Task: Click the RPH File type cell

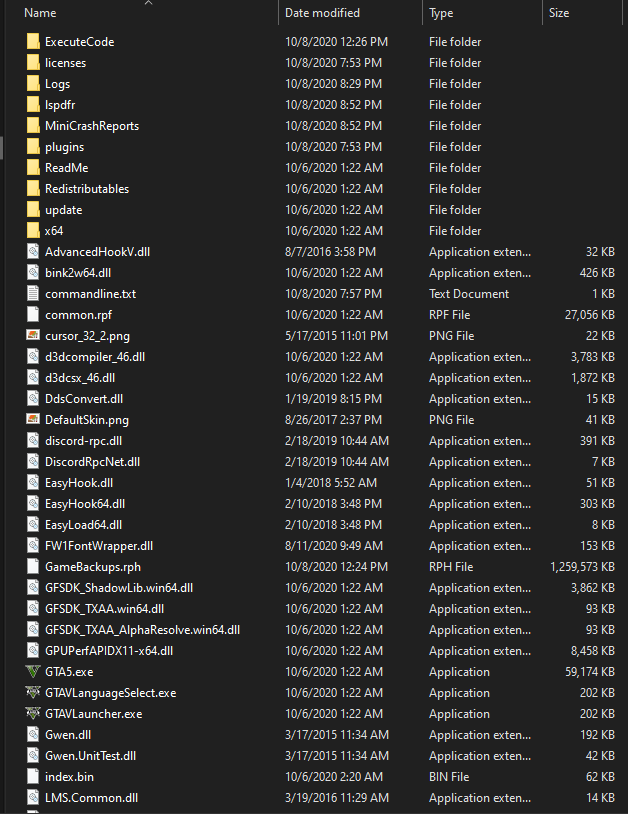Action: [451, 567]
